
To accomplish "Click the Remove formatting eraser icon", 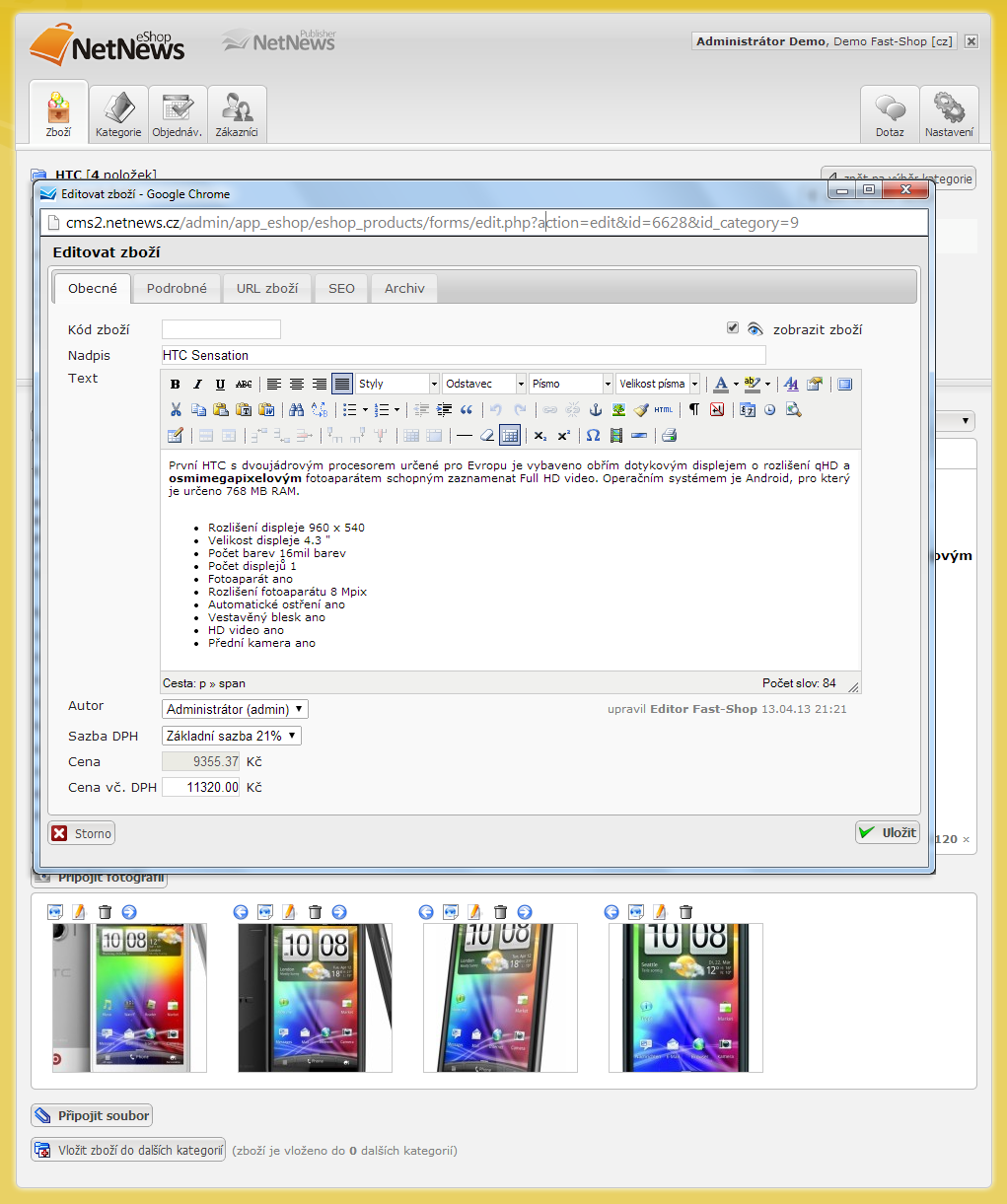I will click(x=487, y=435).
